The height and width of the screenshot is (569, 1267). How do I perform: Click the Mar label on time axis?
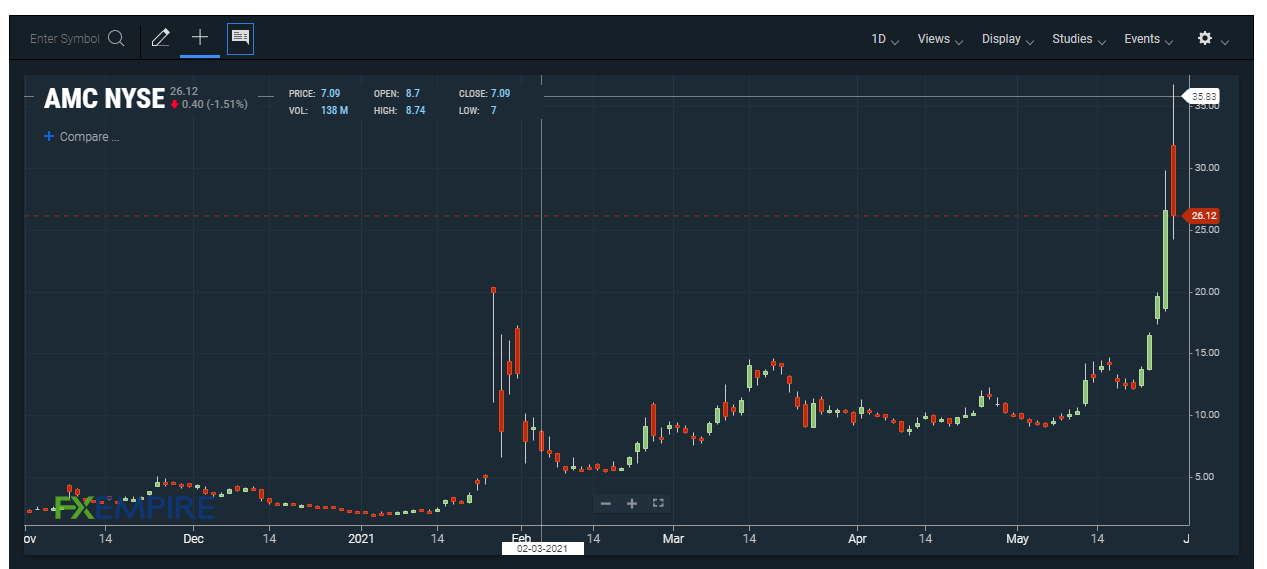coord(673,539)
